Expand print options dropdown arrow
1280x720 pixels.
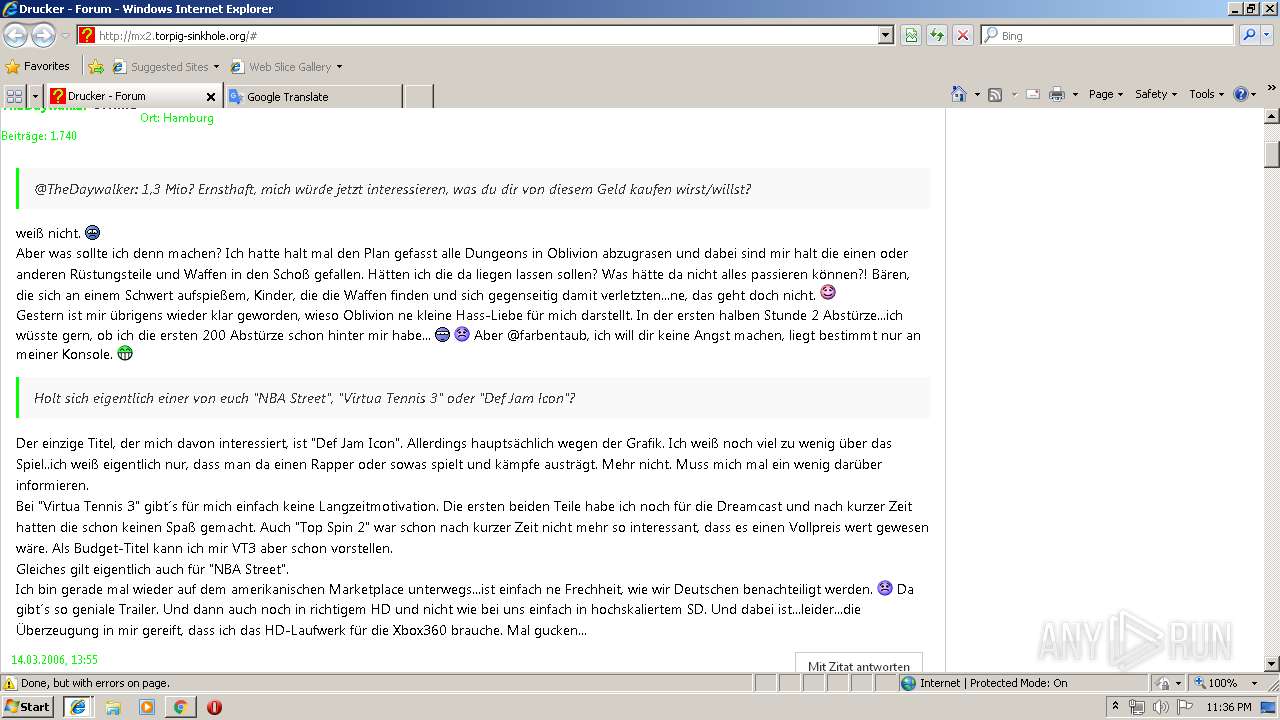click(x=1075, y=94)
